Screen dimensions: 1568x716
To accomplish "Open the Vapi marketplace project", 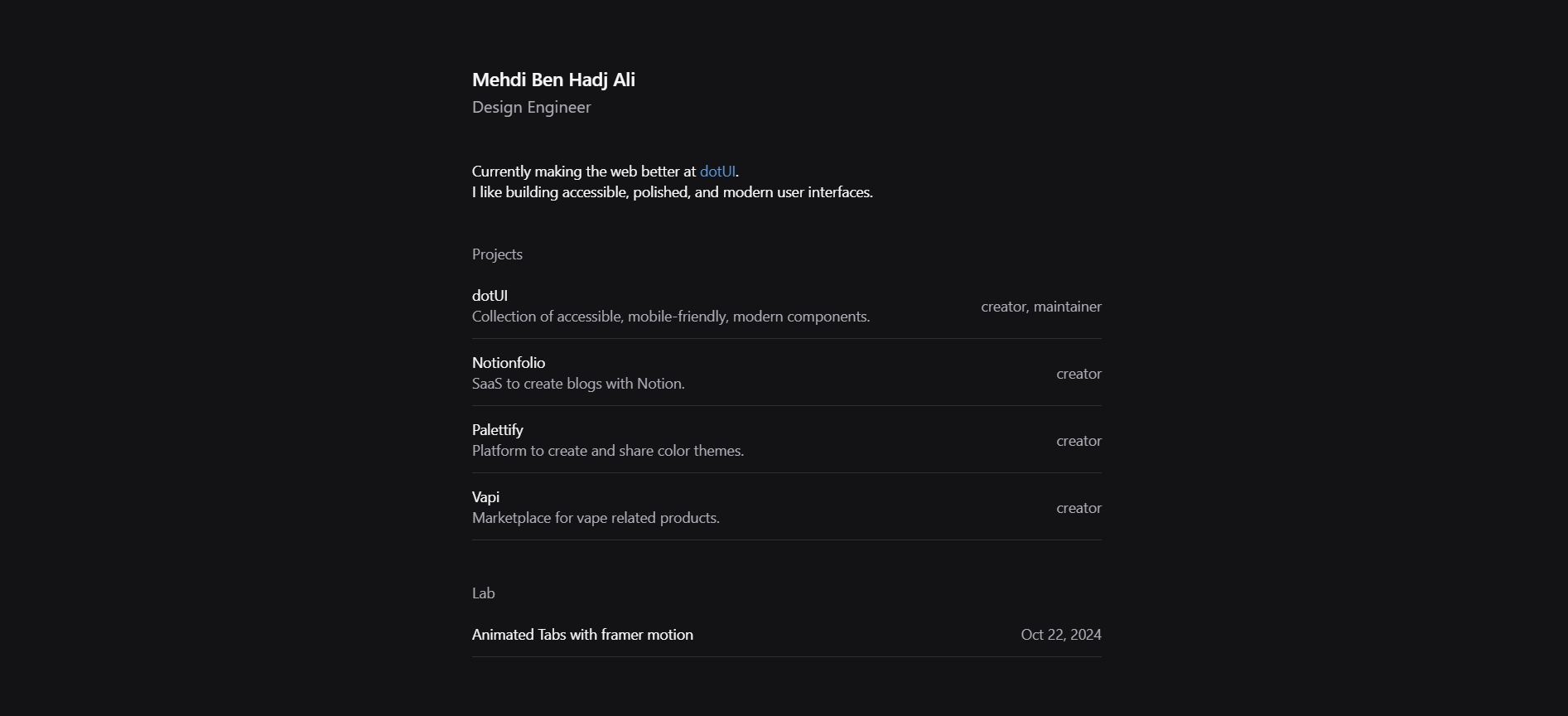I will 485,497.
